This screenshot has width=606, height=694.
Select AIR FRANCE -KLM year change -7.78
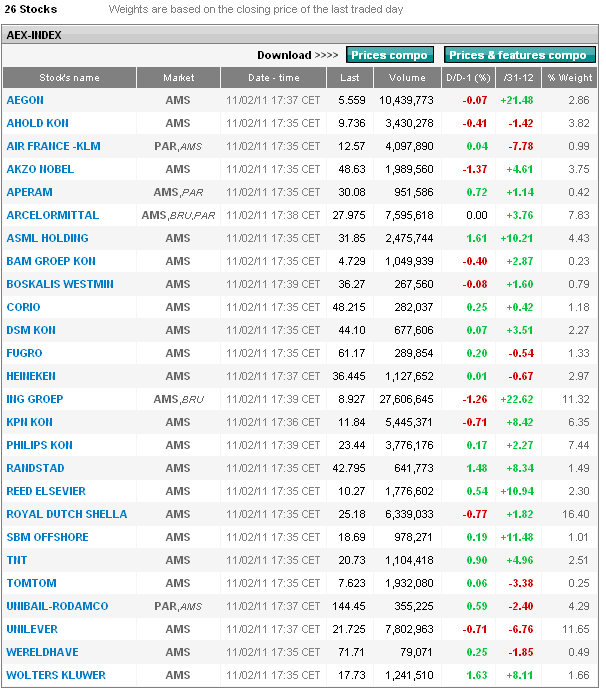tap(521, 147)
